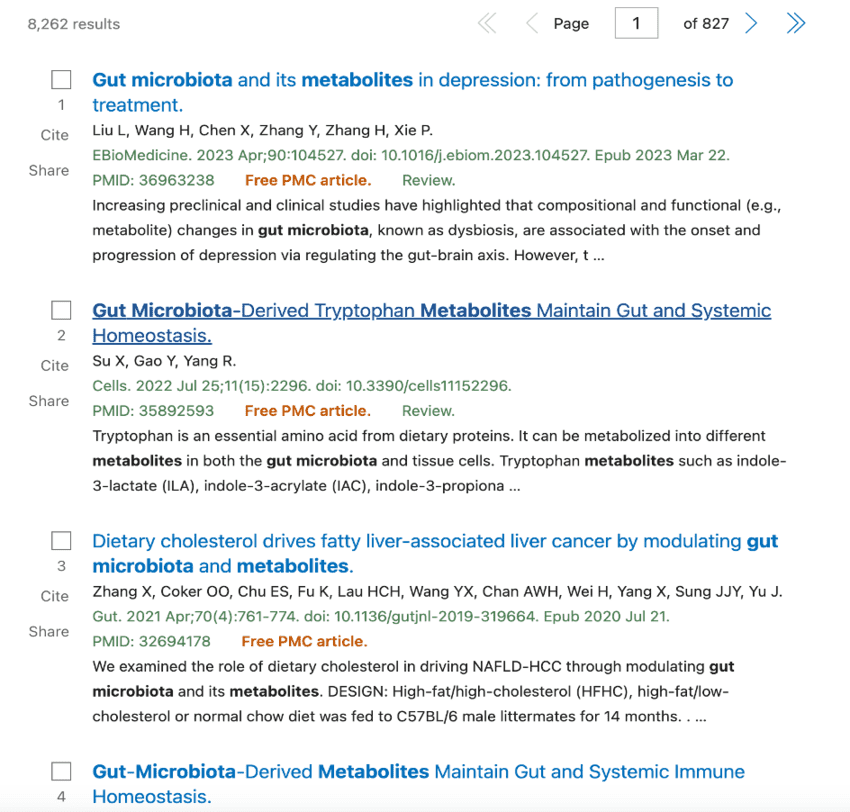This screenshot has height=812, width=850.
Task: Share the dietary cholesterol article
Action: coord(49,631)
